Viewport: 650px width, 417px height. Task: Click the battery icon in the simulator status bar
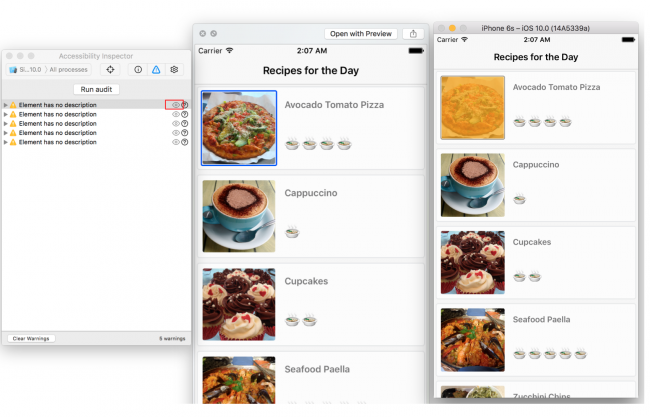[x=628, y=40]
